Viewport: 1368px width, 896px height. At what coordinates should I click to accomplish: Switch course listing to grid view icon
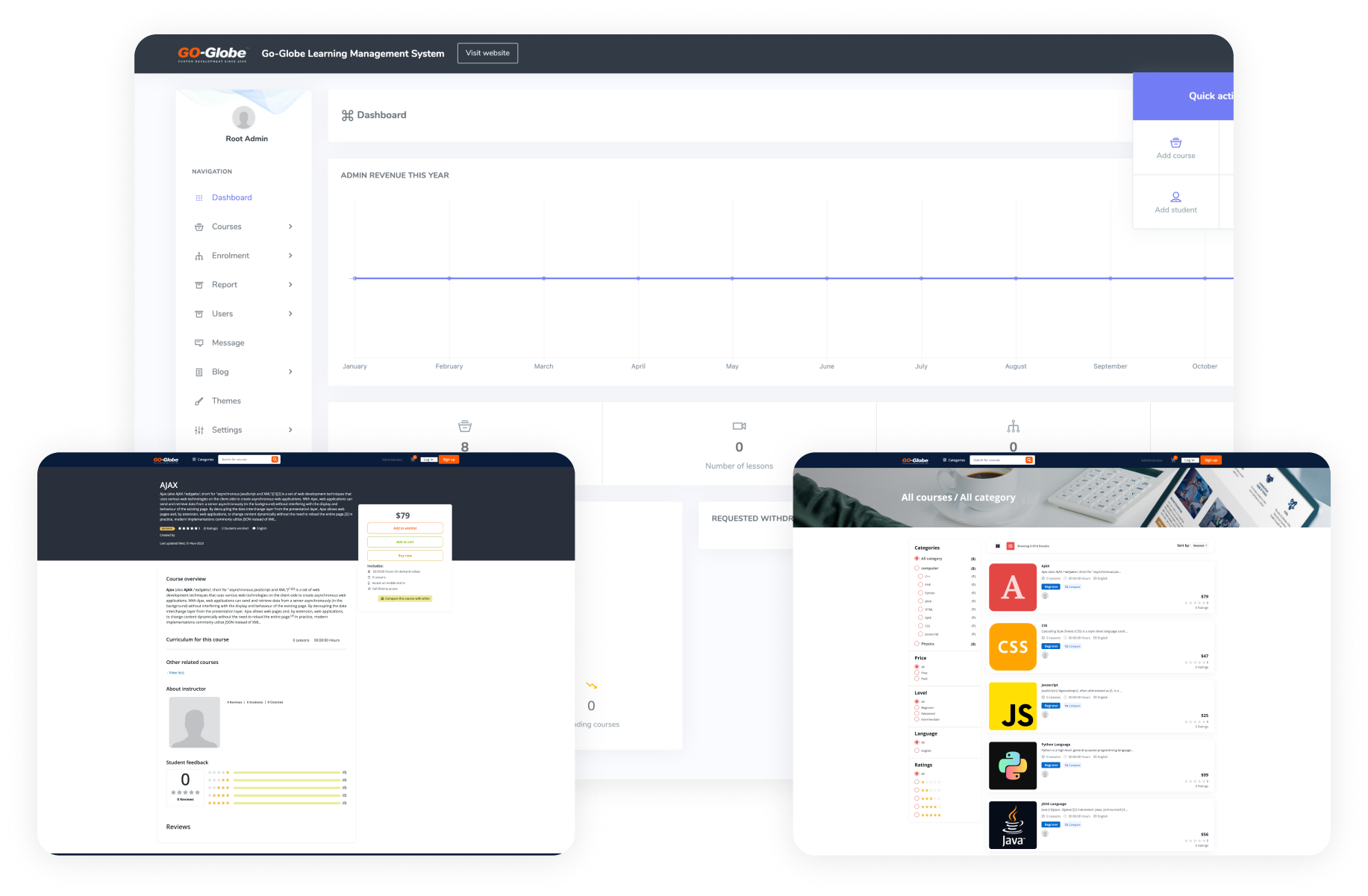coord(998,546)
